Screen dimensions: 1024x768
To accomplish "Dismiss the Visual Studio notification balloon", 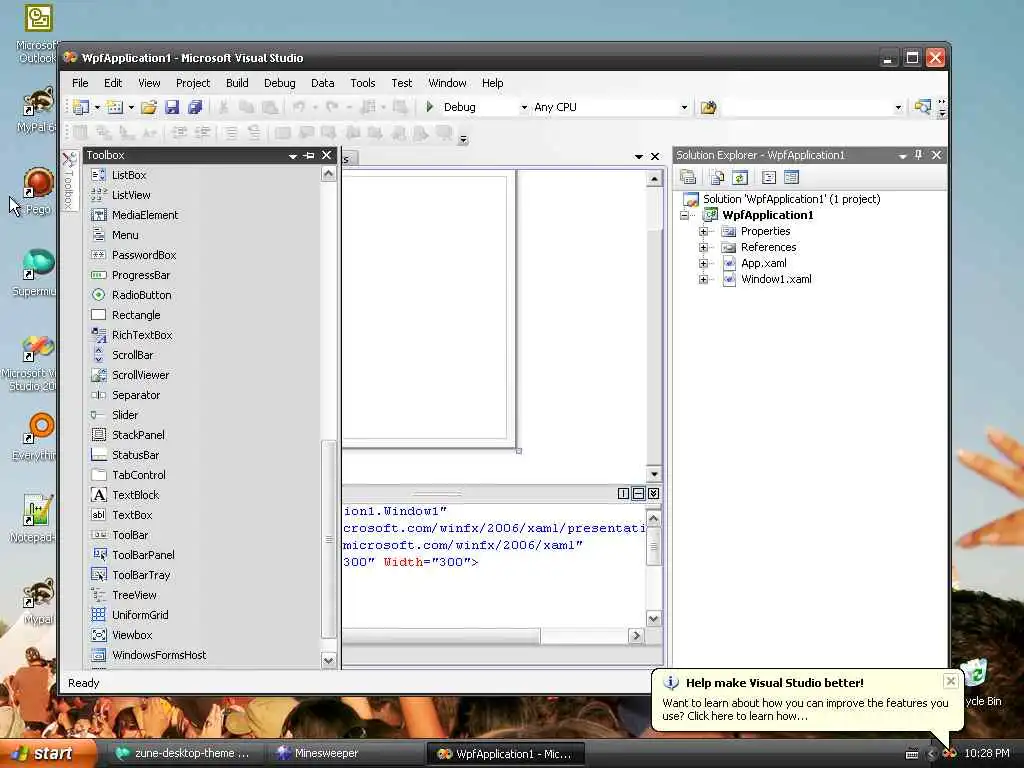I will pos(950,681).
